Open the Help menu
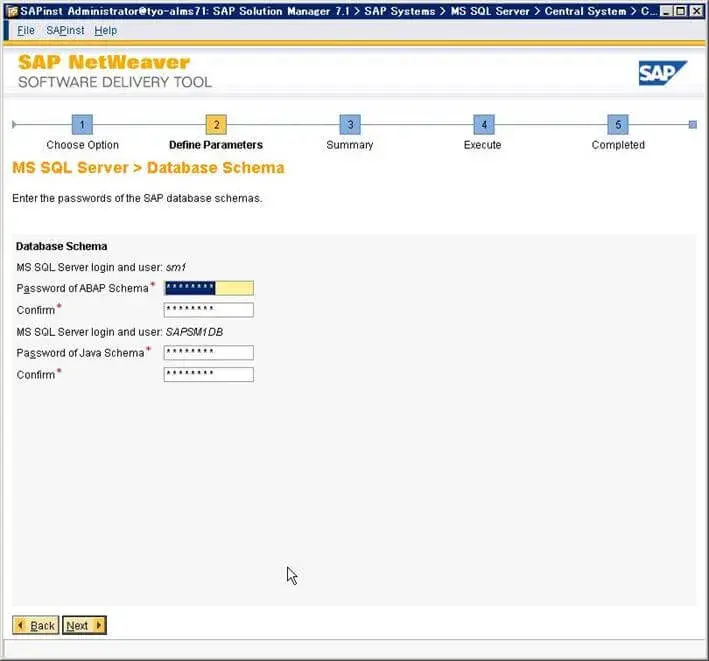This screenshot has width=709, height=661. click(106, 30)
